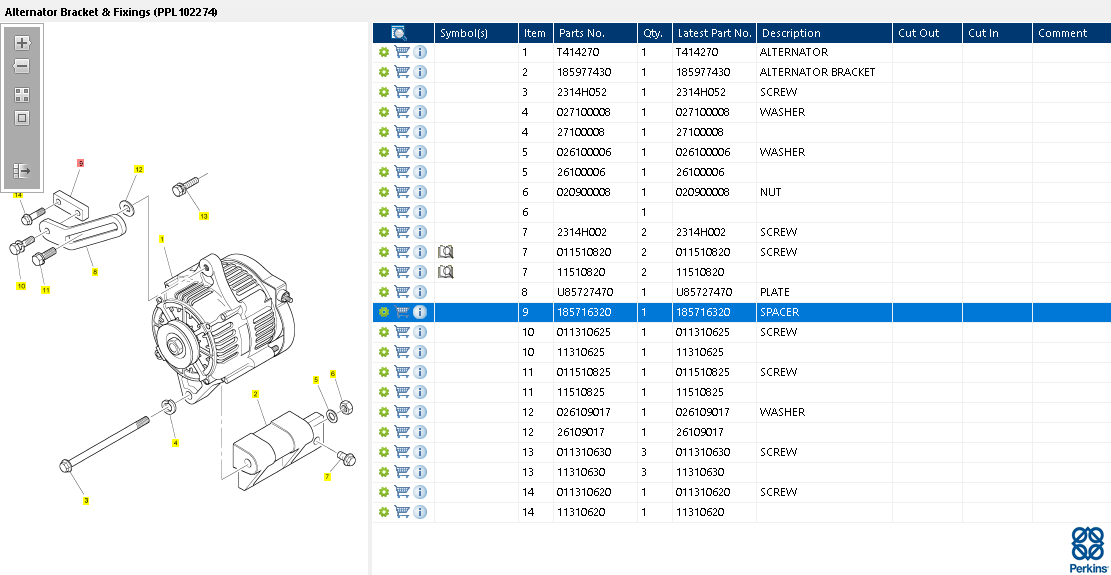Open info for SPACER 185716320

pos(420,312)
